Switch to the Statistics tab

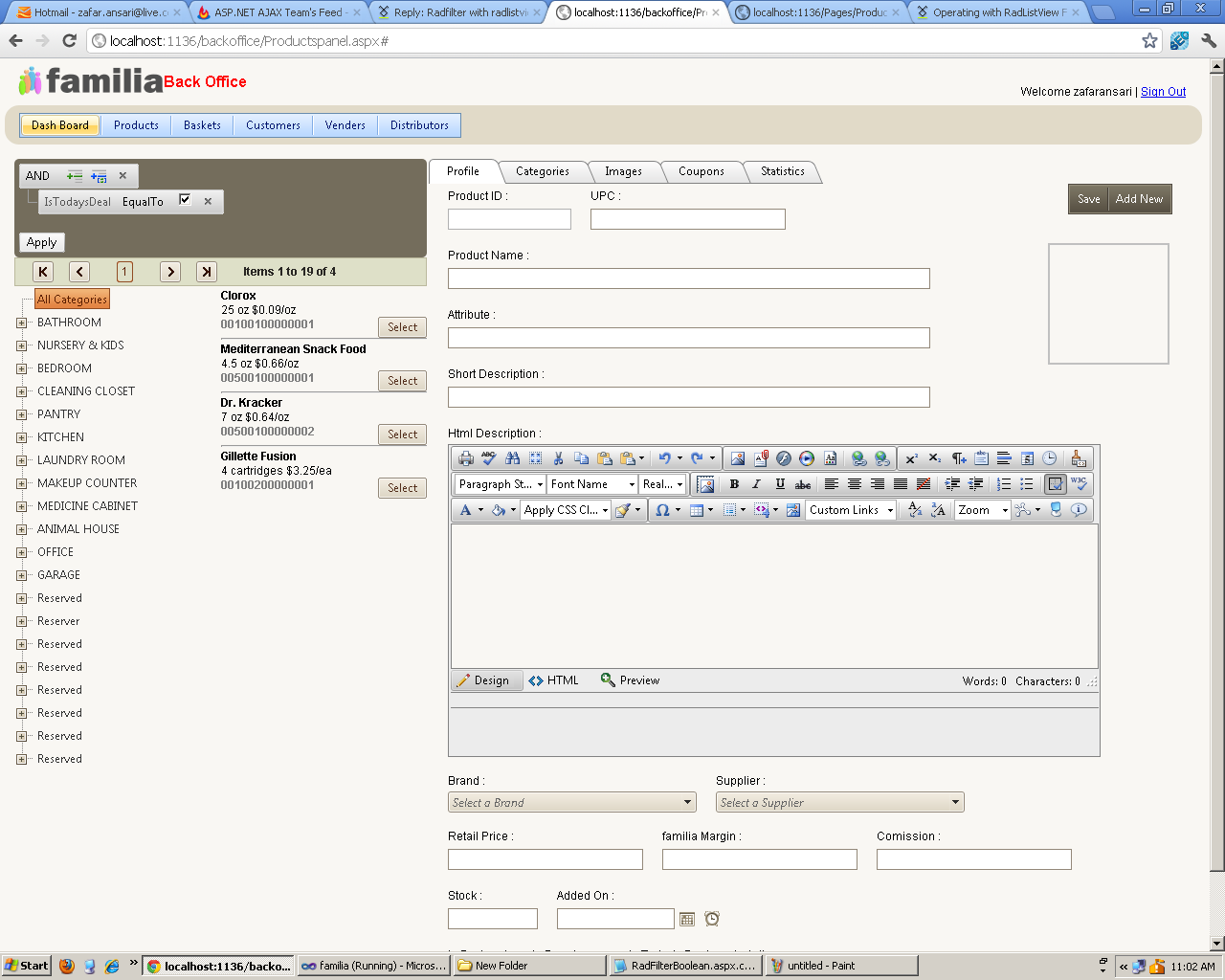[x=783, y=171]
